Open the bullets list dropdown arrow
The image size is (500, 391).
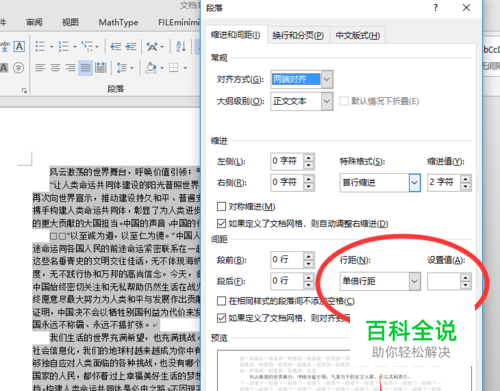52,47
